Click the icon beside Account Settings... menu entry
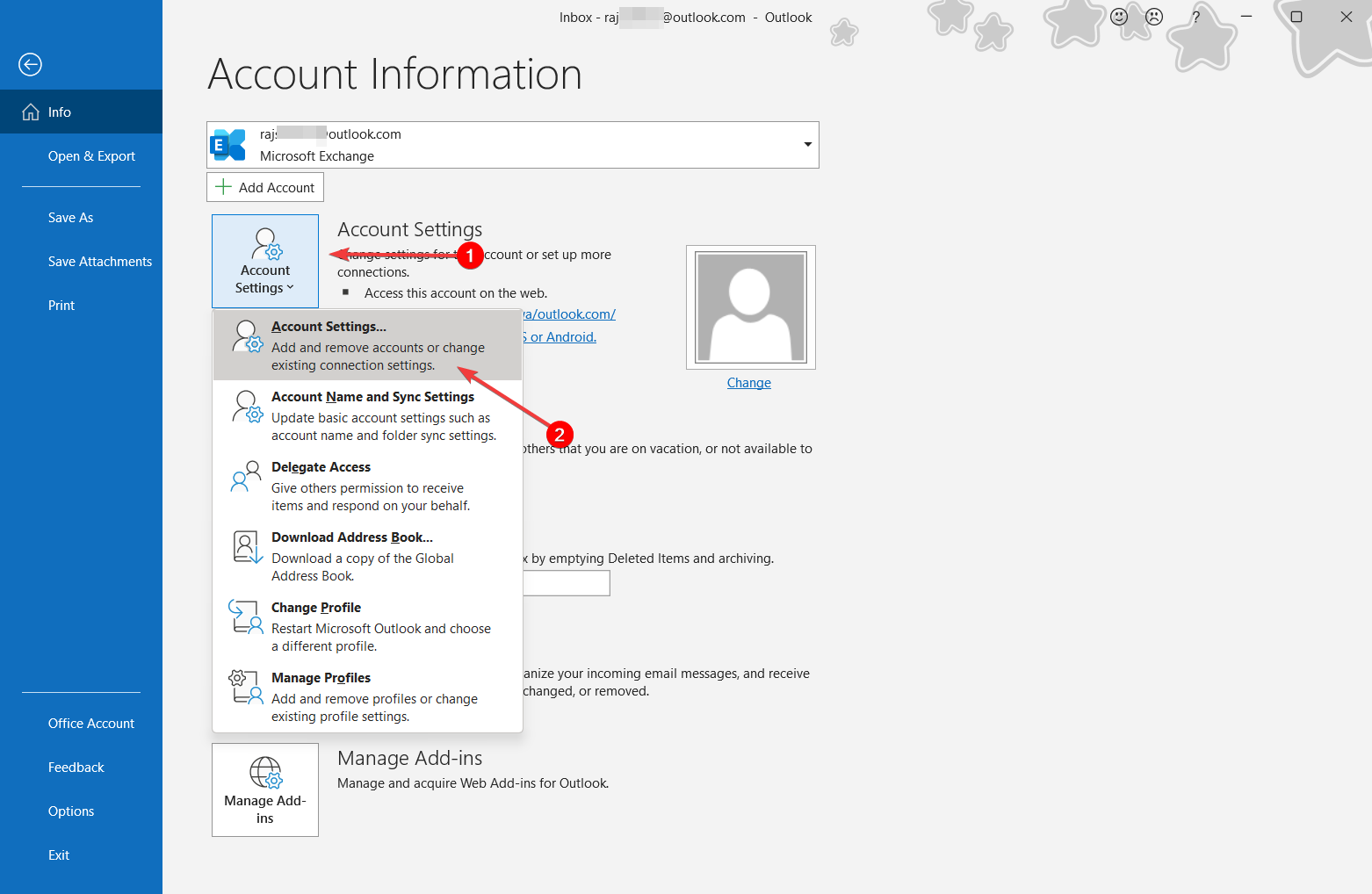 coord(248,336)
